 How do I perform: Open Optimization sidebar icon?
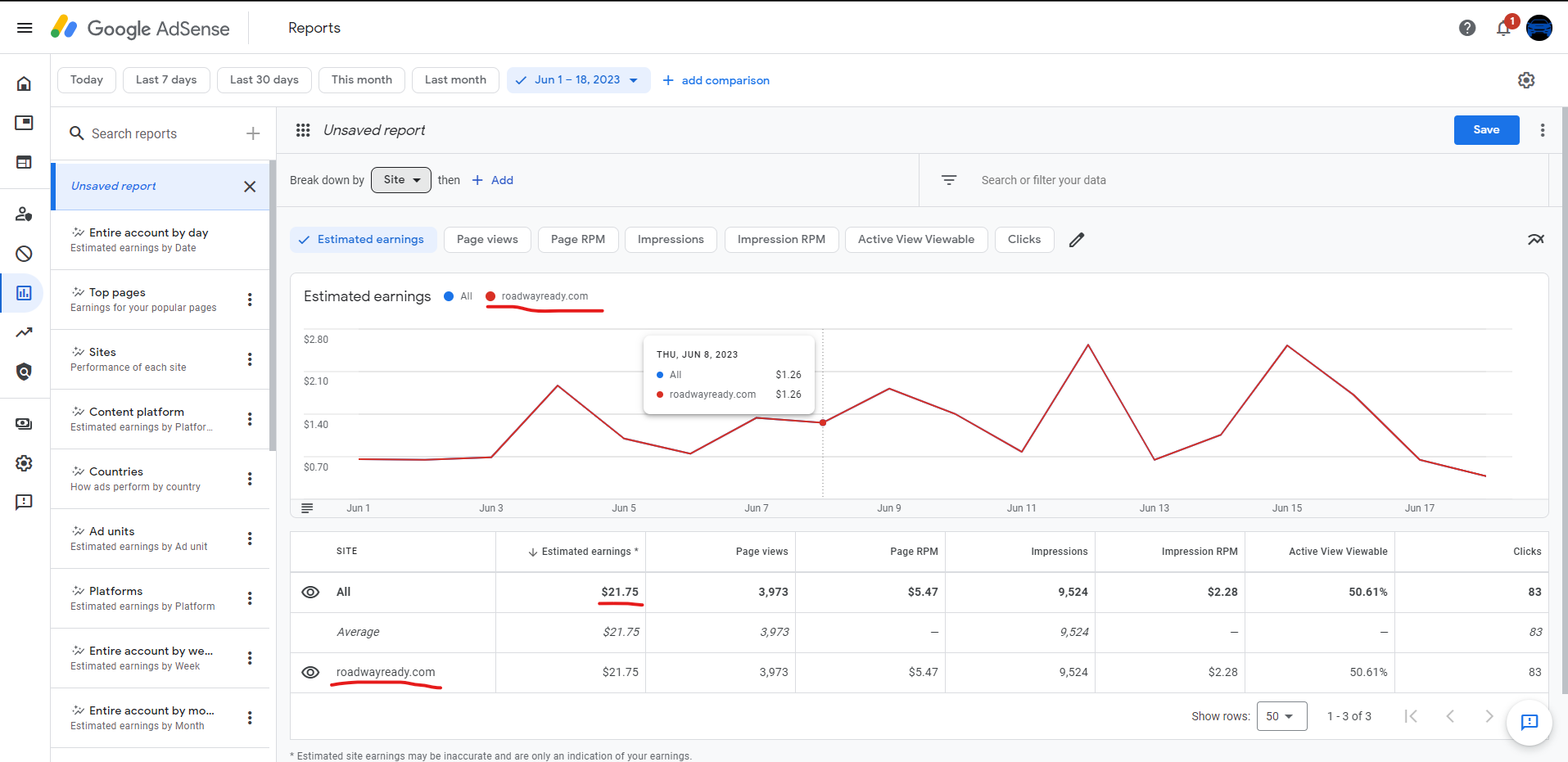pyautogui.click(x=25, y=332)
